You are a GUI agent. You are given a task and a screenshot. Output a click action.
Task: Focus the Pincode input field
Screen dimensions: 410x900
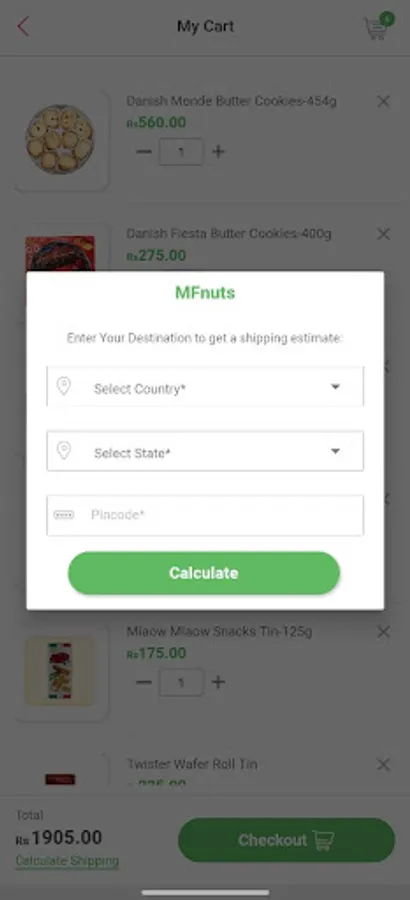click(x=205, y=515)
